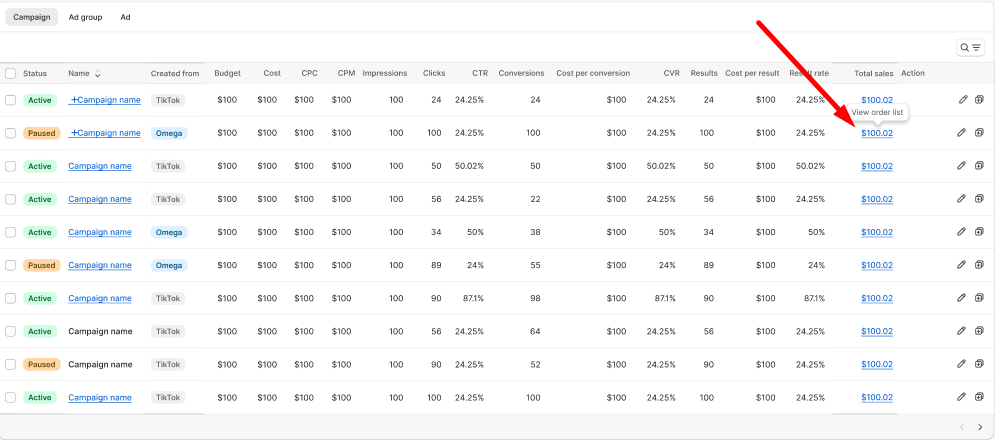
Task: Go to the previous page arrow
Action: click(962, 427)
